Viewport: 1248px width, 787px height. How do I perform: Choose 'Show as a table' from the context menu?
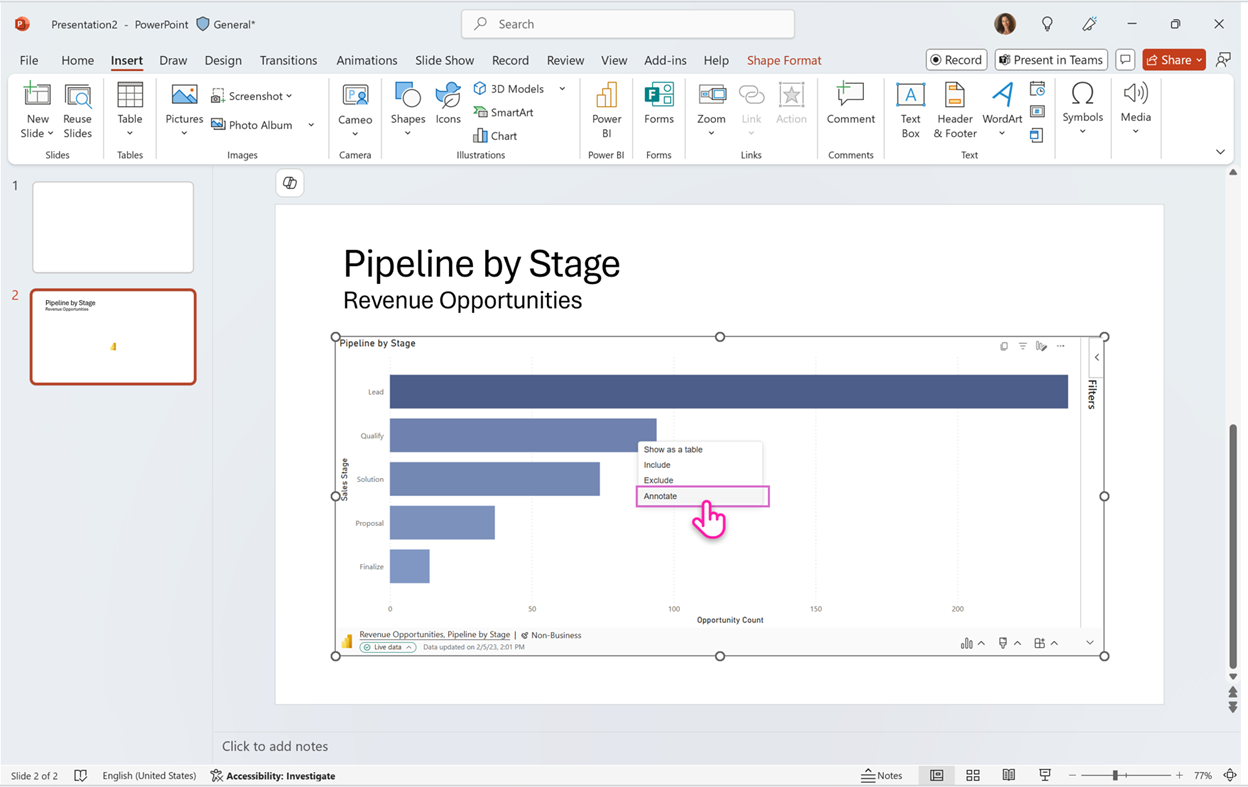(672, 450)
